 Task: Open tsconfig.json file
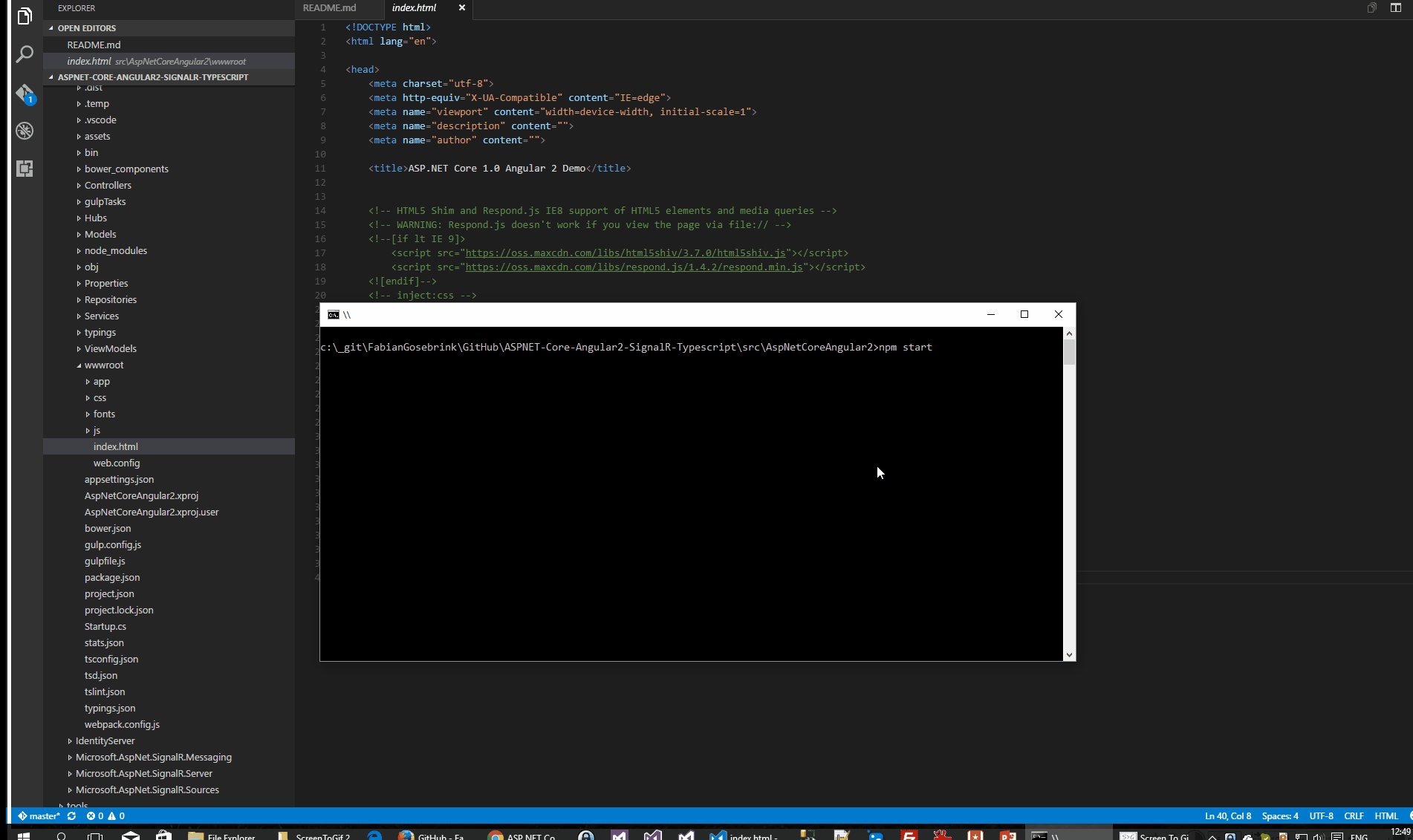(169, 659)
